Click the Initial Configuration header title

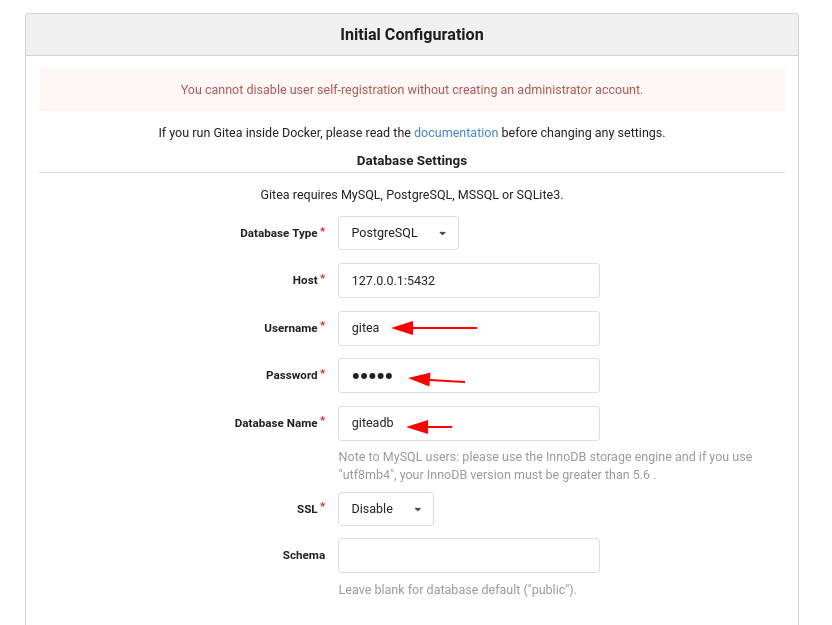pyautogui.click(x=412, y=34)
